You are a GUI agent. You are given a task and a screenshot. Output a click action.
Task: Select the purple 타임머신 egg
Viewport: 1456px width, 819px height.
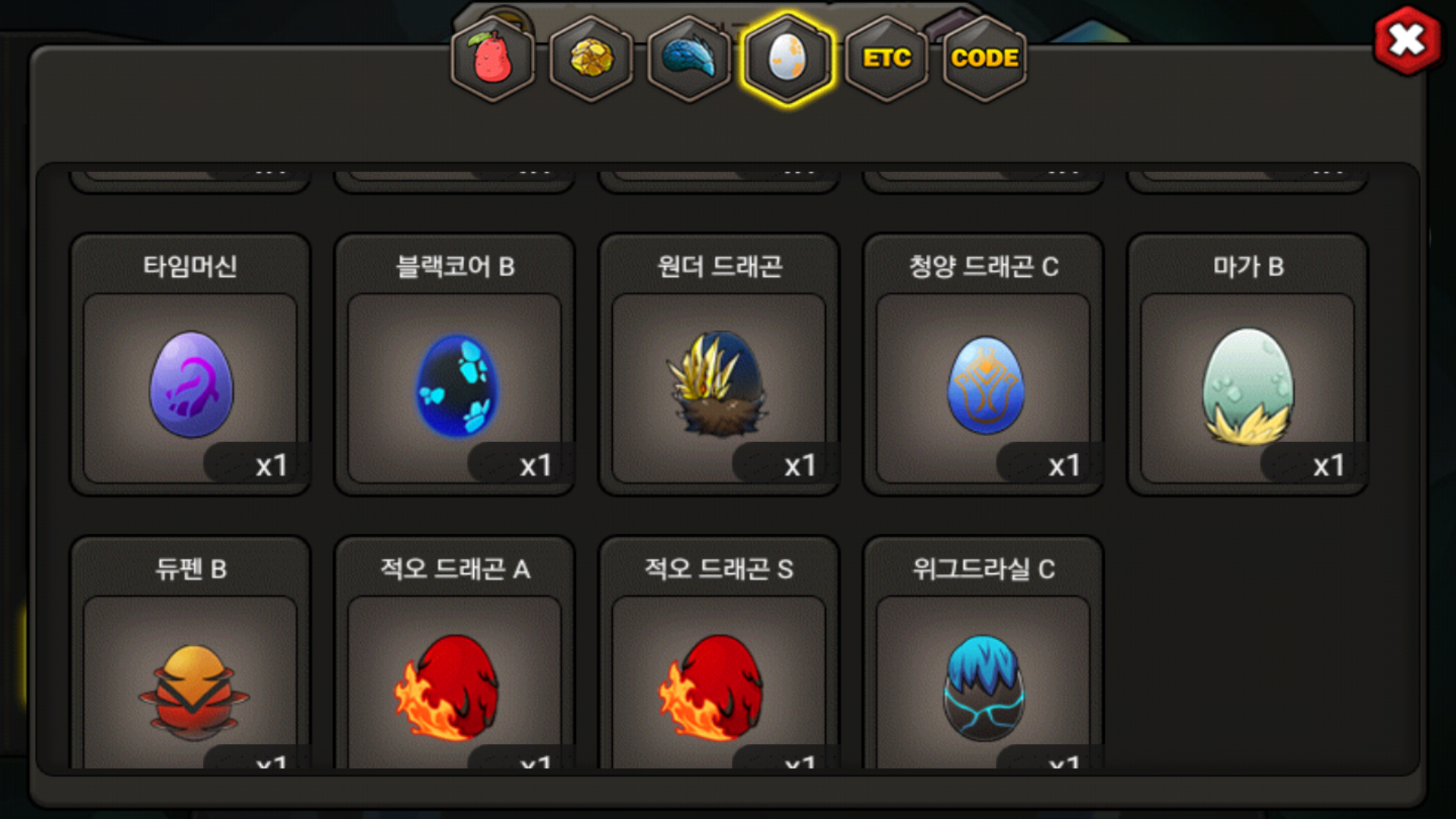point(191,384)
